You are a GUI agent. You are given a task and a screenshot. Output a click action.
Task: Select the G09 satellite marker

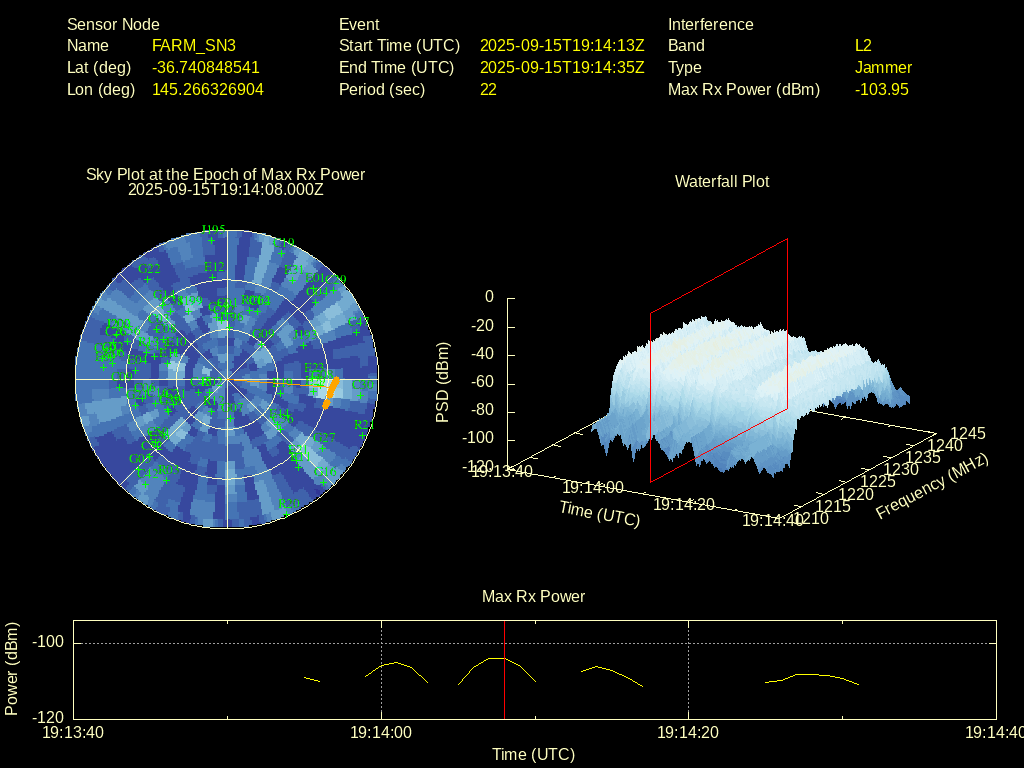click(261, 346)
